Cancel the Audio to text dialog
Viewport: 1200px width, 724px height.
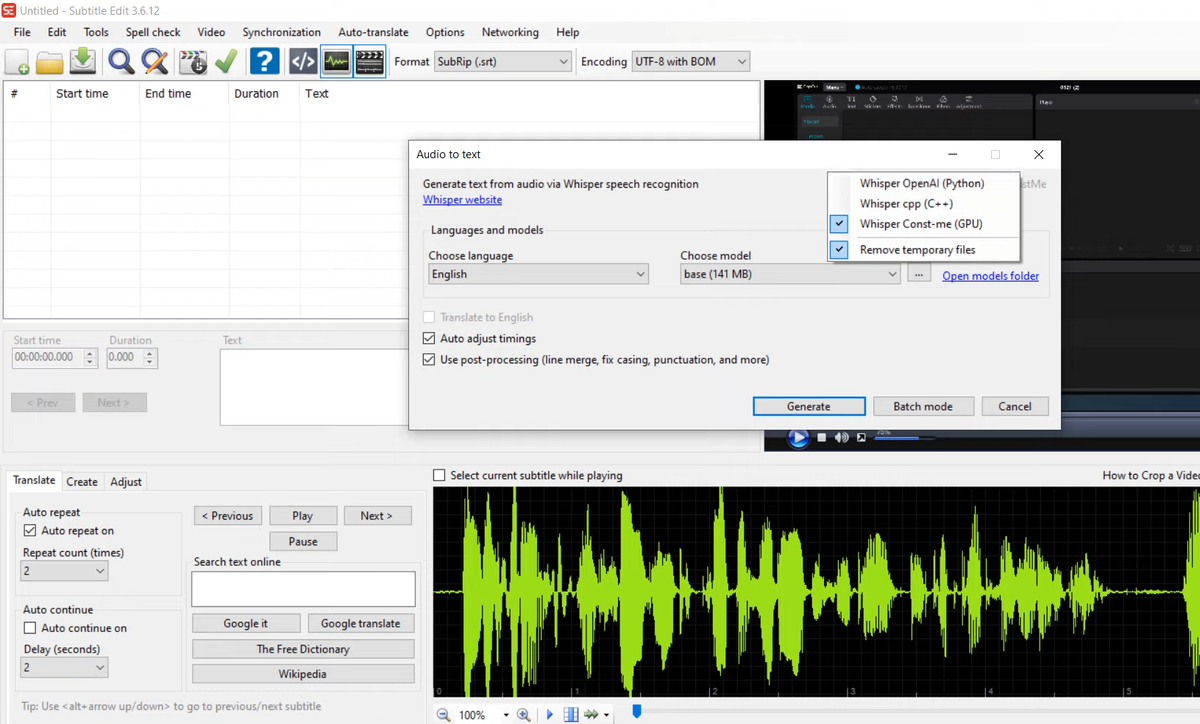click(x=1015, y=406)
